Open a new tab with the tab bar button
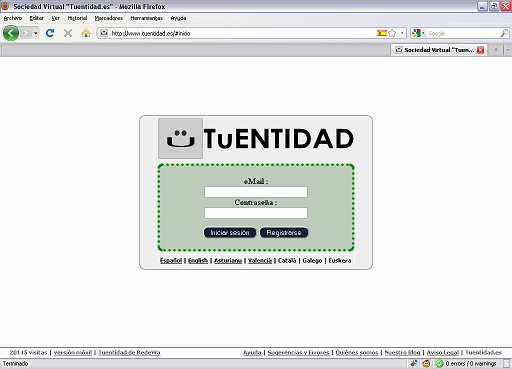Screen dimensions: 512x369 496,50
